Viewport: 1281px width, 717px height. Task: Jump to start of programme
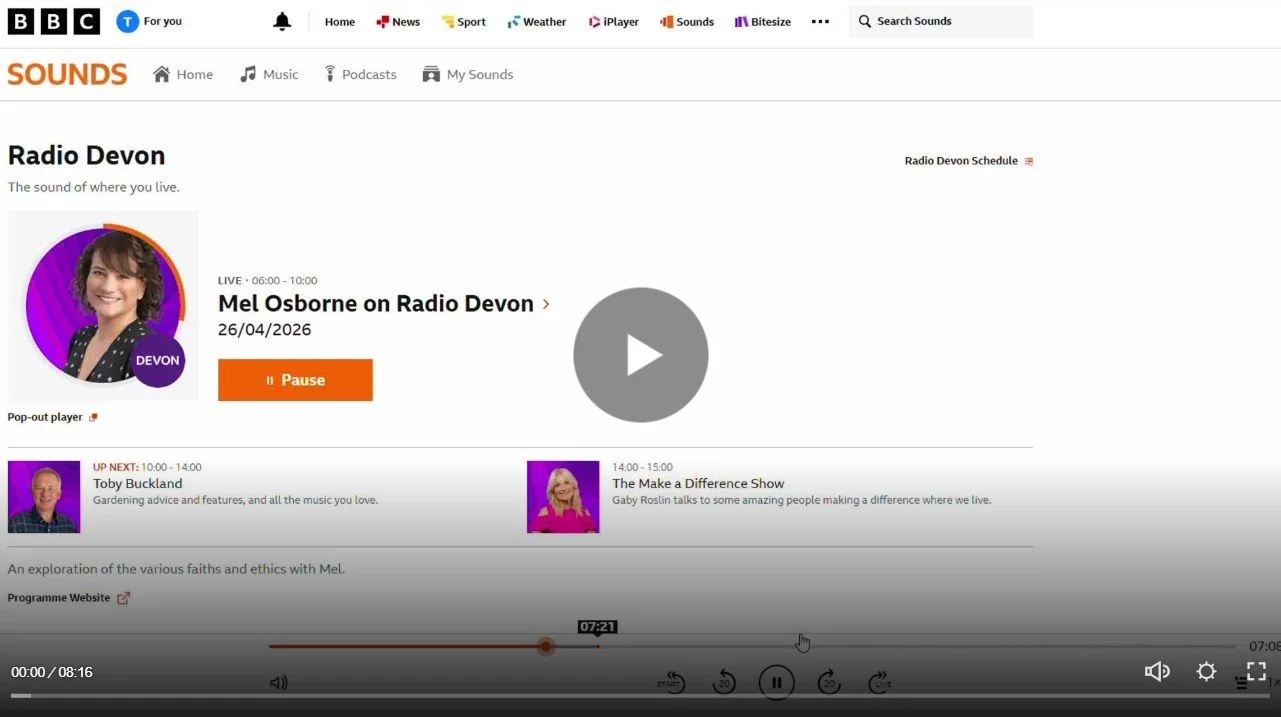(x=672, y=683)
